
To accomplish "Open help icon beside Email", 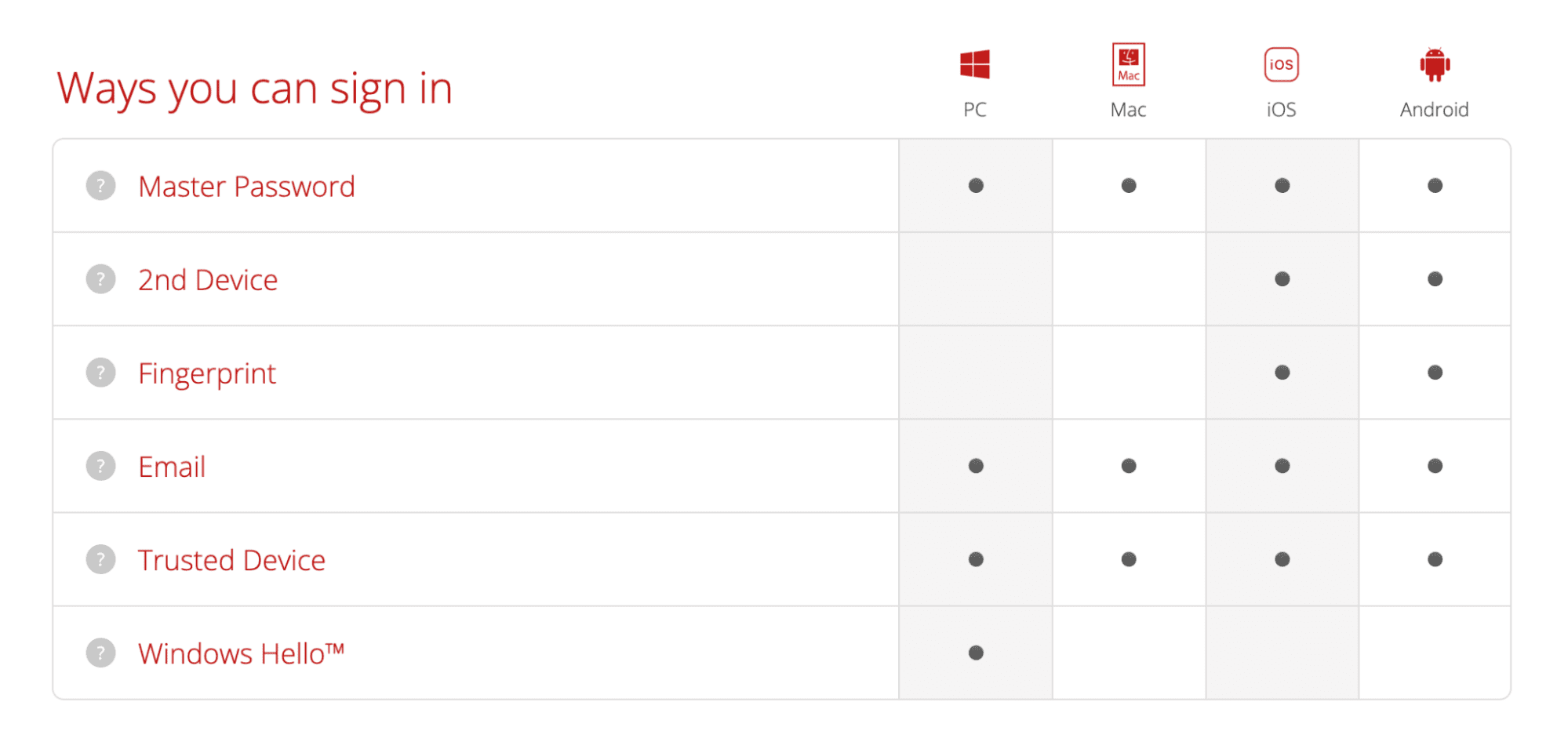I will click(x=100, y=466).
